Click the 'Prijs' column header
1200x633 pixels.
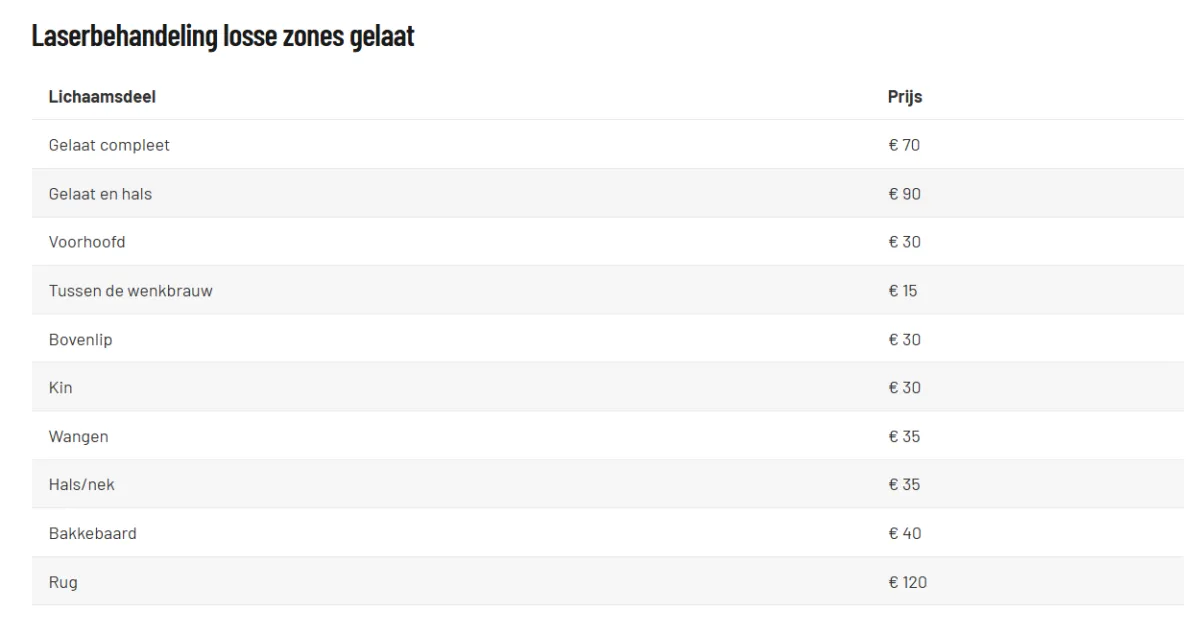click(905, 97)
